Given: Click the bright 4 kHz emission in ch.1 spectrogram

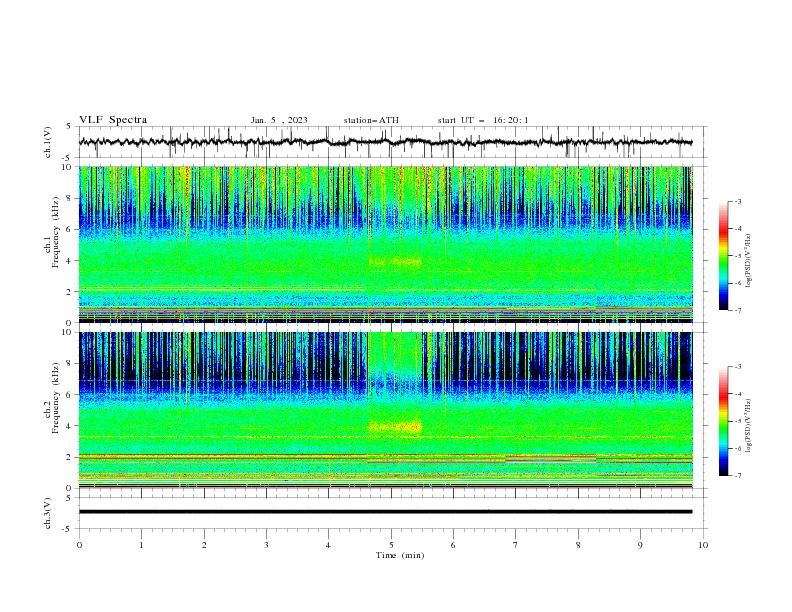Looking at the screenshot, I should click(x=395, y=262).
